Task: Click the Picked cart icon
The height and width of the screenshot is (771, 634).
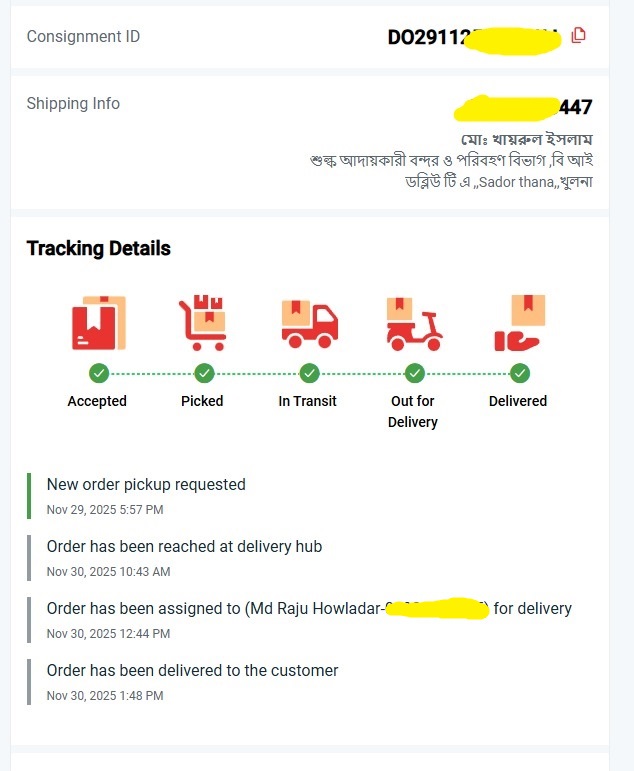Action: click(x=202, y=323)
